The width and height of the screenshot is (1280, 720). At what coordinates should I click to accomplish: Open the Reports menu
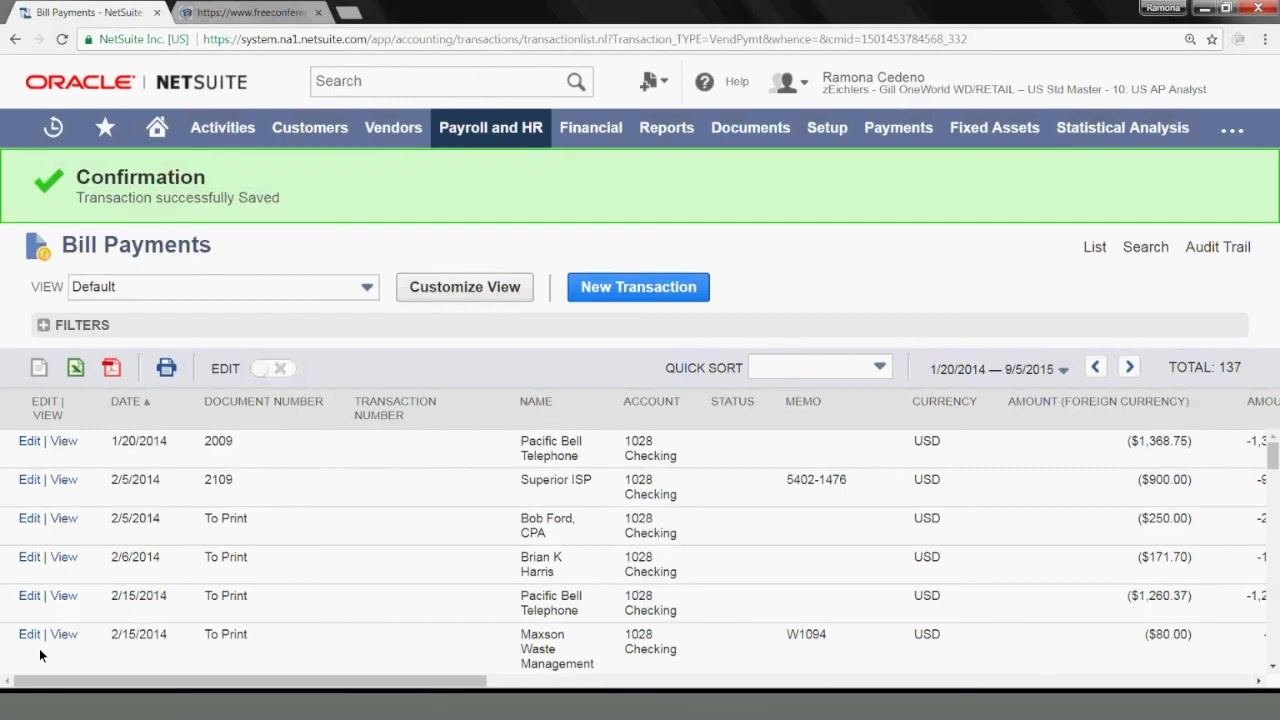[x=666, y=128]
